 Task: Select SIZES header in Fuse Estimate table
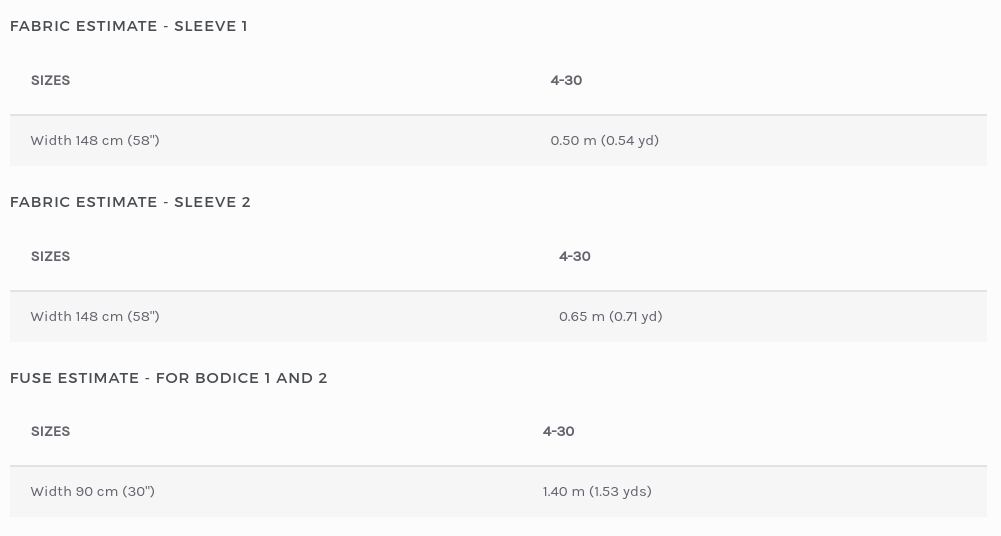[50, 431]
